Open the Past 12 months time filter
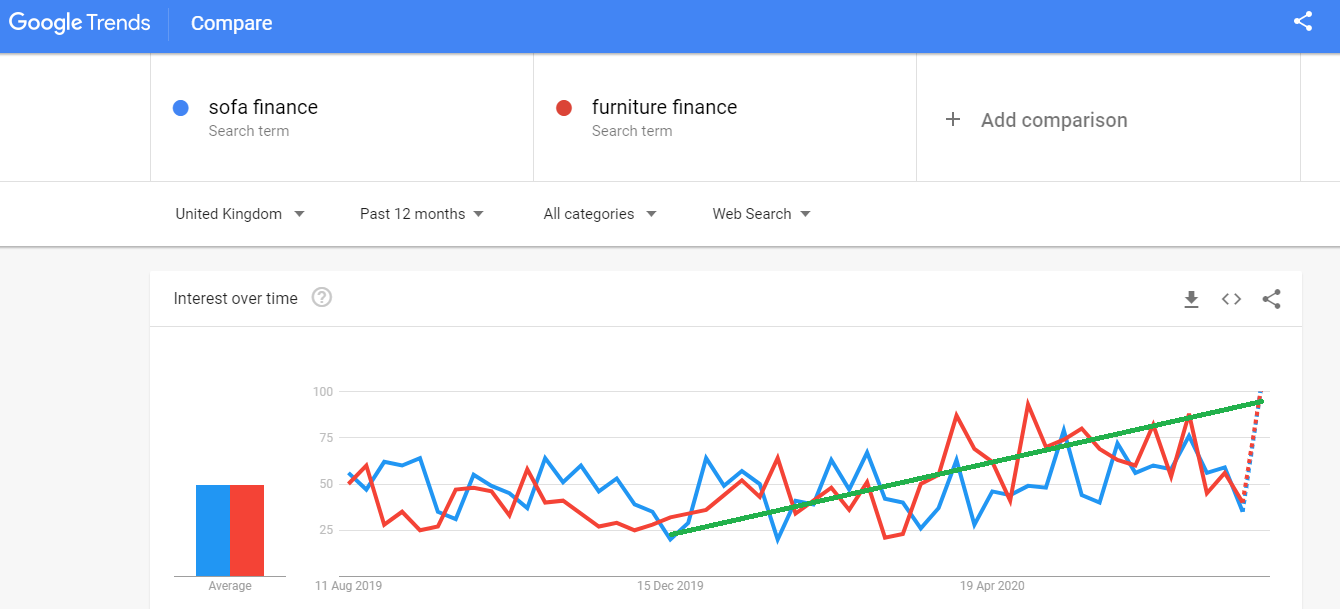 point(422,214)
